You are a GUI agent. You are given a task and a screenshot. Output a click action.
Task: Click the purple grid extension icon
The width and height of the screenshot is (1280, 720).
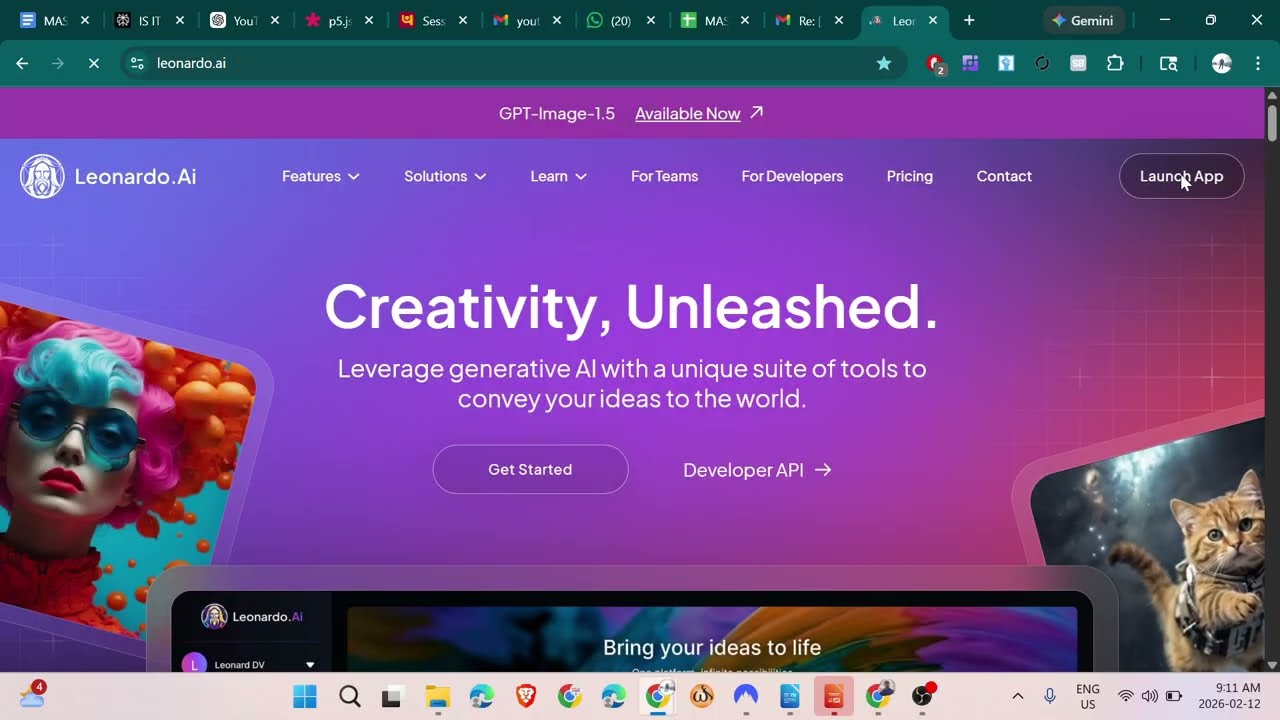click(970, 63)
